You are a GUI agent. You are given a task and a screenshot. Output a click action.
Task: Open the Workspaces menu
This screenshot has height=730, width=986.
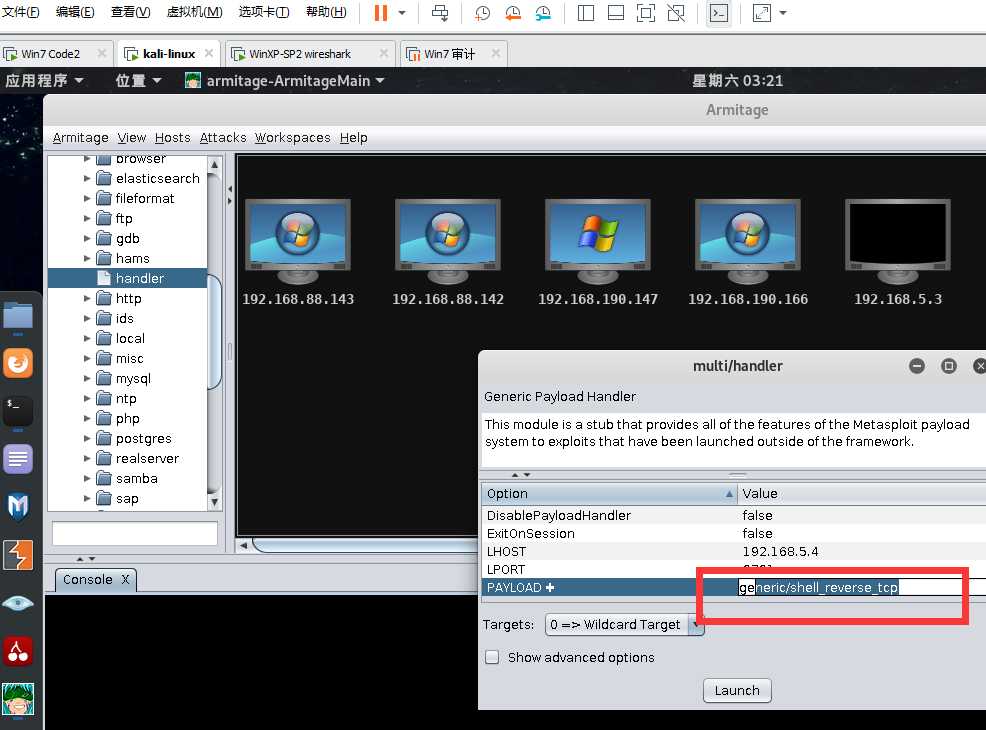(x=292, y=138)
